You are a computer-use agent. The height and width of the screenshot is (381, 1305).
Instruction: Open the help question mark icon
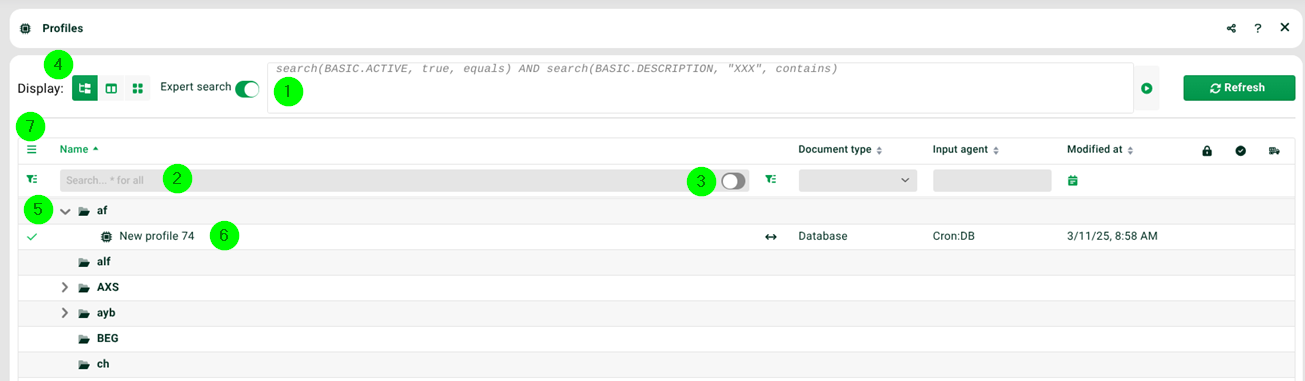point(1258,28)
